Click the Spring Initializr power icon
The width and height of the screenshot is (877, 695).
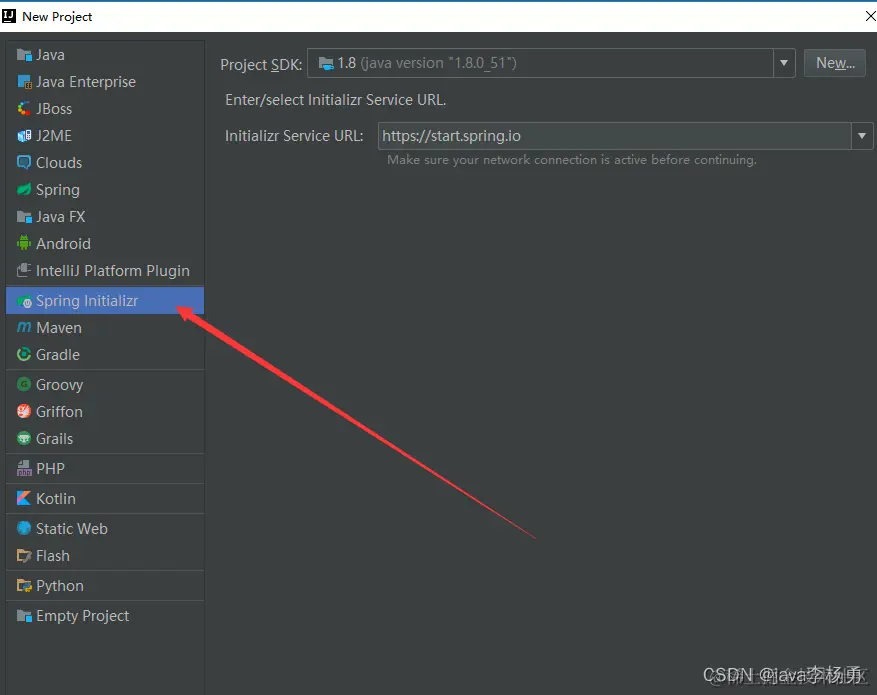24,301
